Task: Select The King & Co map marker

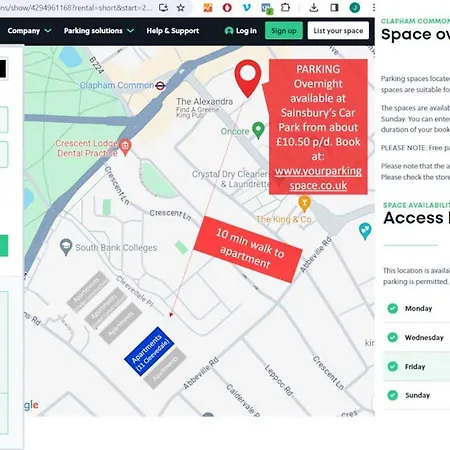Action: point(304,204)
